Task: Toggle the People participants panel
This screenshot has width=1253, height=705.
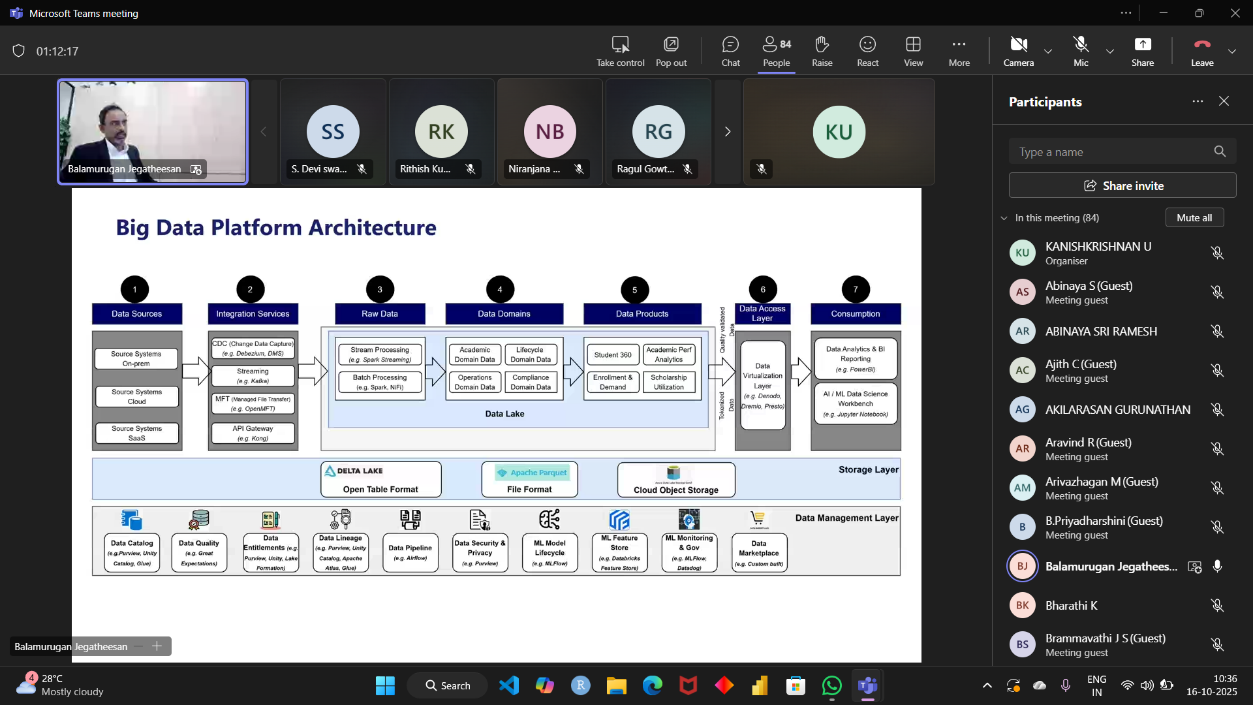Action: (x=776, y=51)
